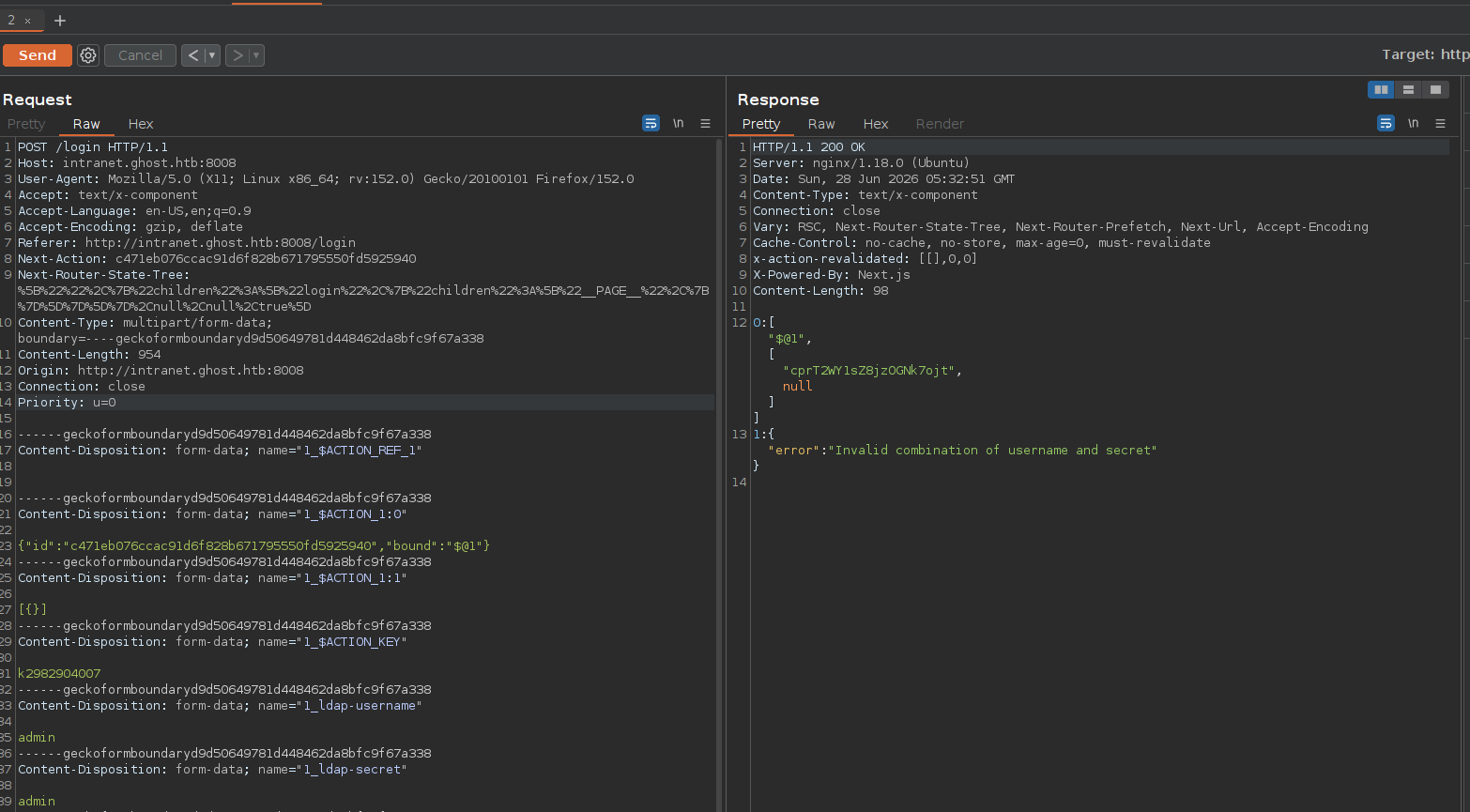Select side-by-side layout icon
The height and width of the screenshot is (812, 1470).
1381,89
